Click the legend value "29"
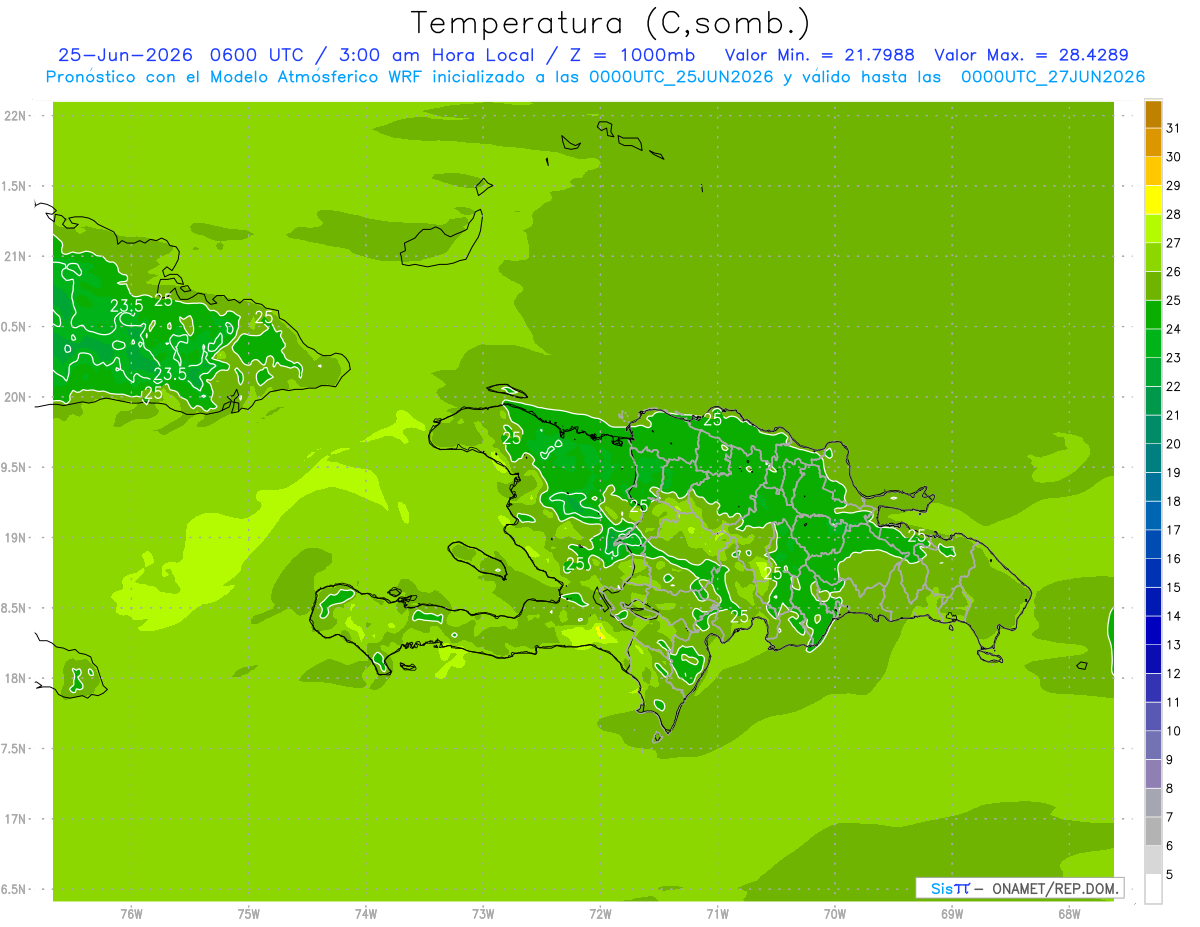This screenshot has width=1200, height=927. 1174,185
